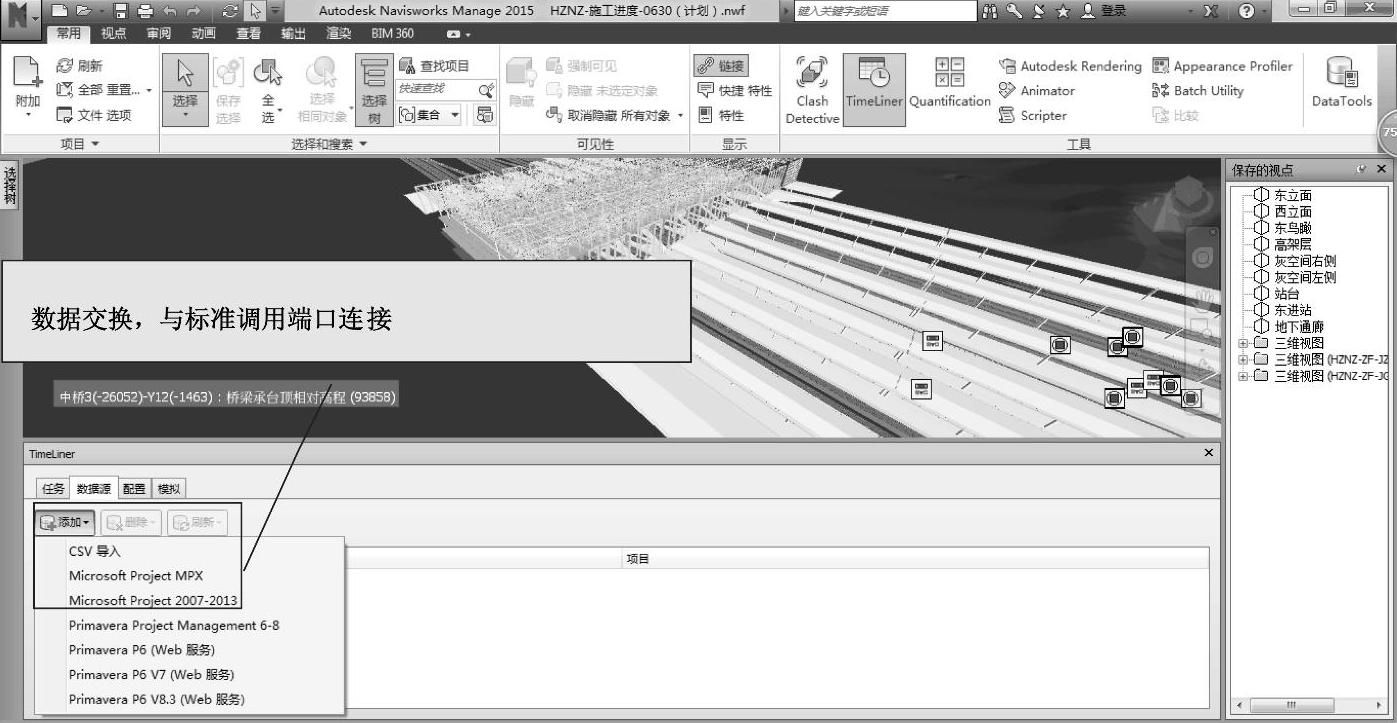Click 登录 sign-in in title bar
This screenshot has width=1397, height=723.
pyautogui.click(x=1104, y=11)
